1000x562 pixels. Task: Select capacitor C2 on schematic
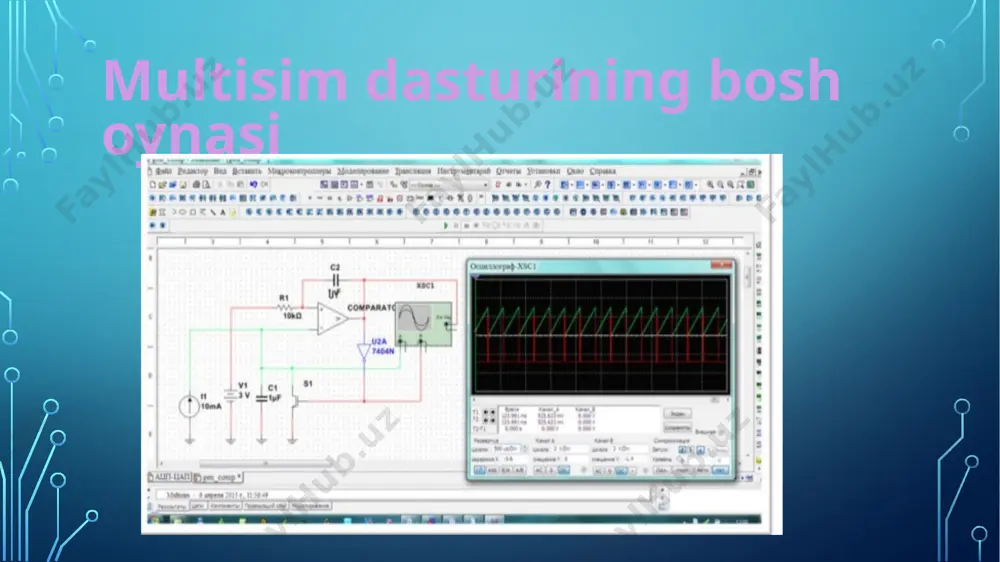[x=335, y=281]
